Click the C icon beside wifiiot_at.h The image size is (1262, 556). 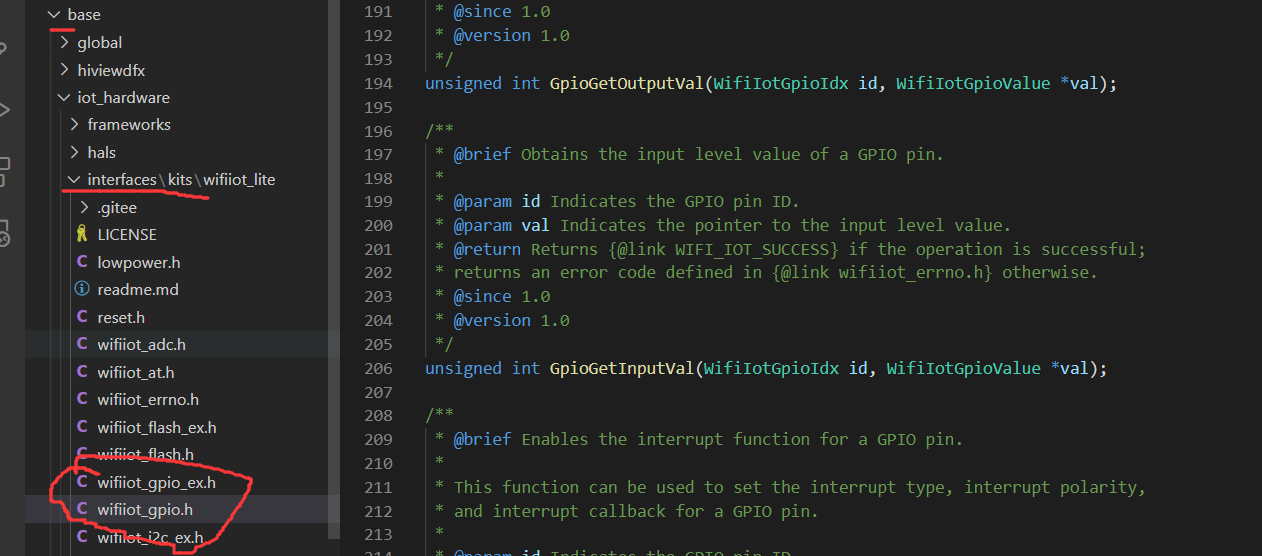point(82,372)
